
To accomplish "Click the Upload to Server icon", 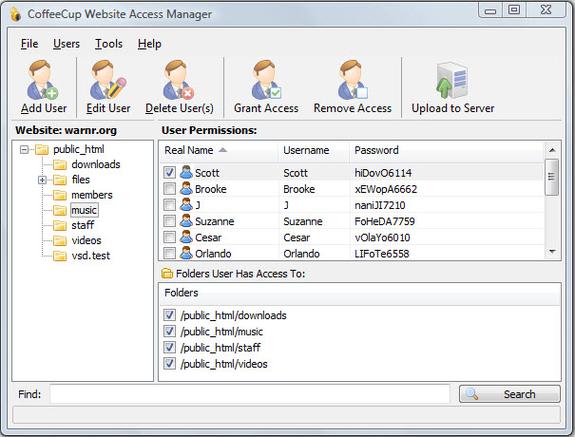I will click(452, 81).
